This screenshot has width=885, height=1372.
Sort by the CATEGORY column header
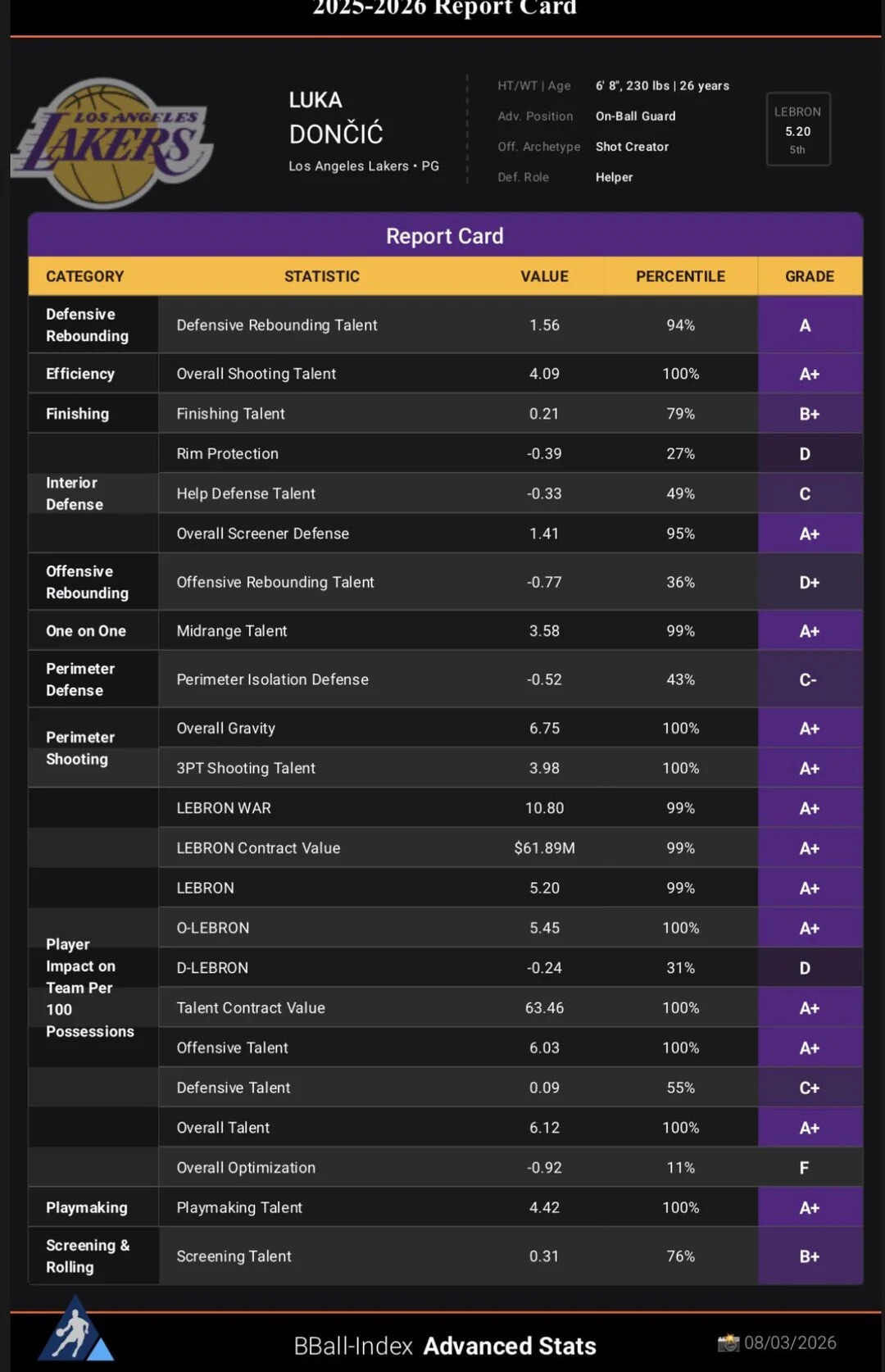click(x=85, y=276)
